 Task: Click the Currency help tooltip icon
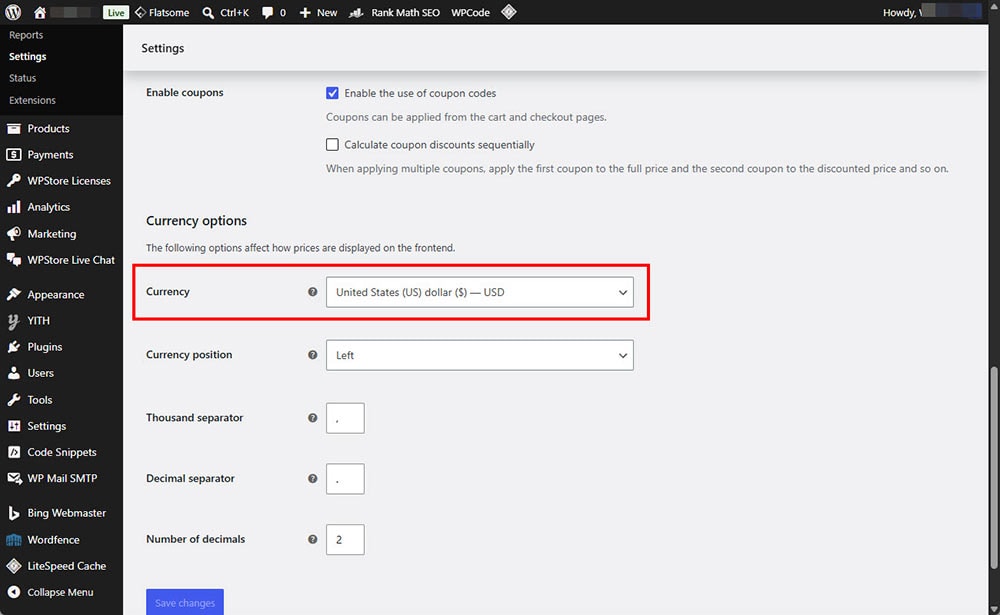click(312, 292)
